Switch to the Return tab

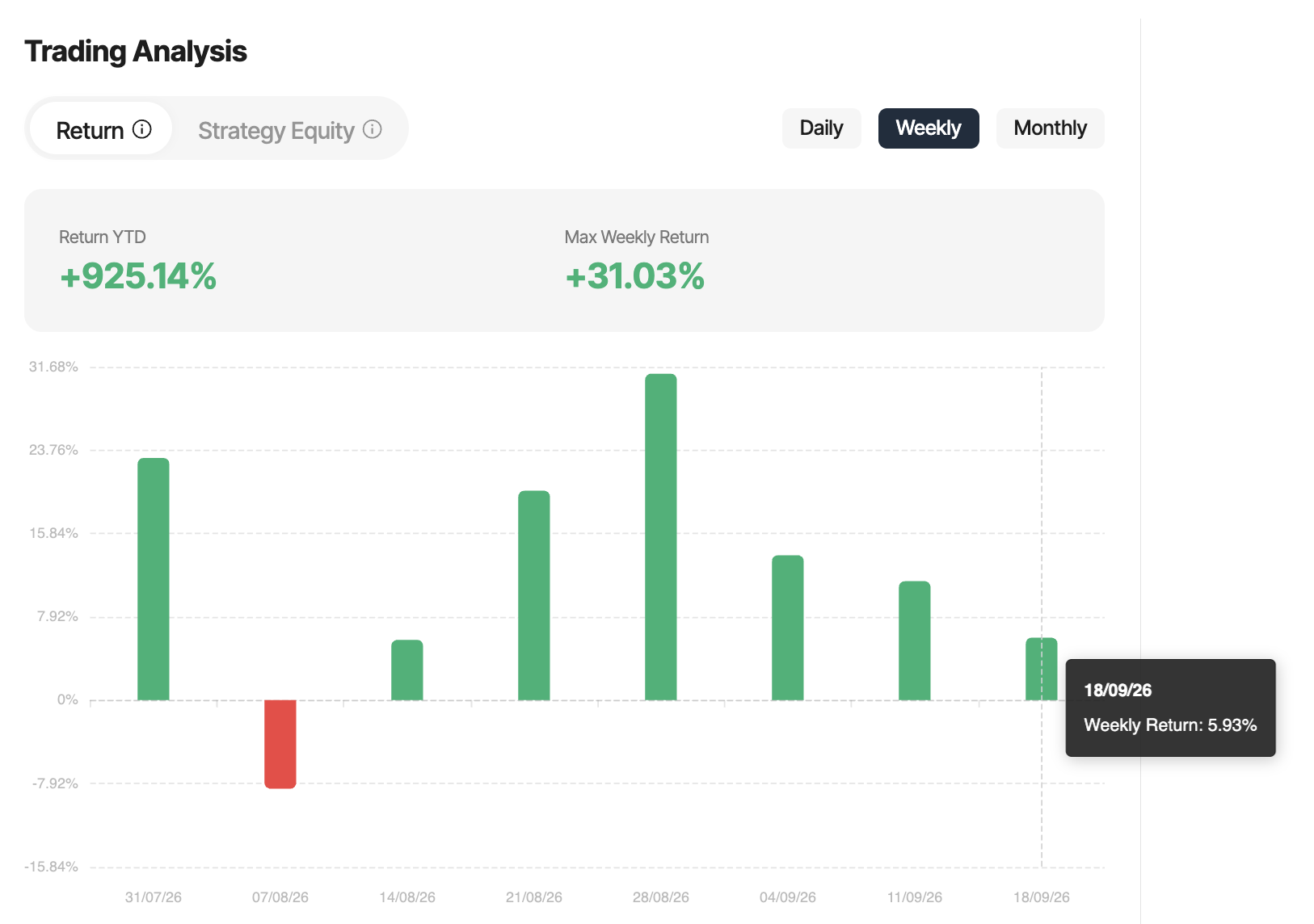pos(101,128)
